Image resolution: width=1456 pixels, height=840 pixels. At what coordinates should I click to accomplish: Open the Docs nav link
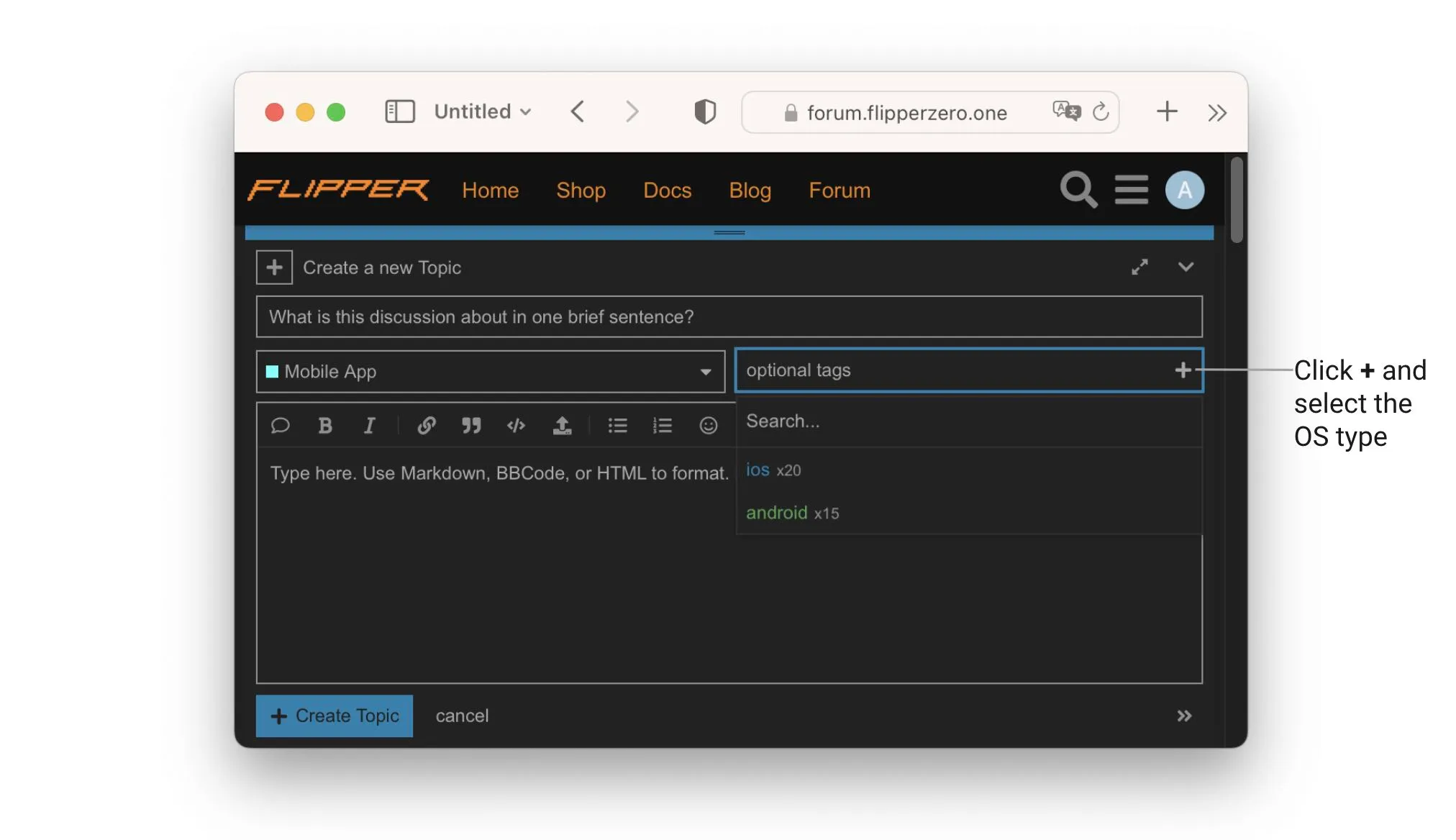click(x=668, y=190)
